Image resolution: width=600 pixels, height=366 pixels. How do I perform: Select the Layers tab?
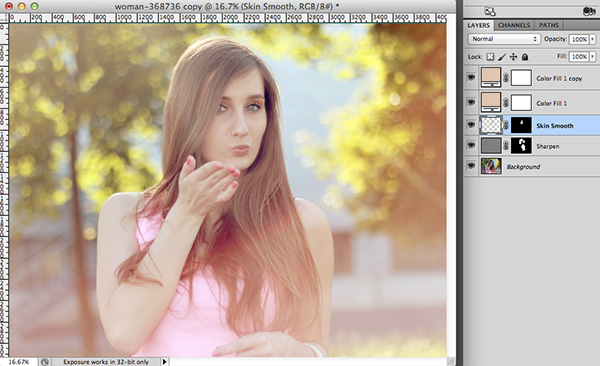[479, 25]
